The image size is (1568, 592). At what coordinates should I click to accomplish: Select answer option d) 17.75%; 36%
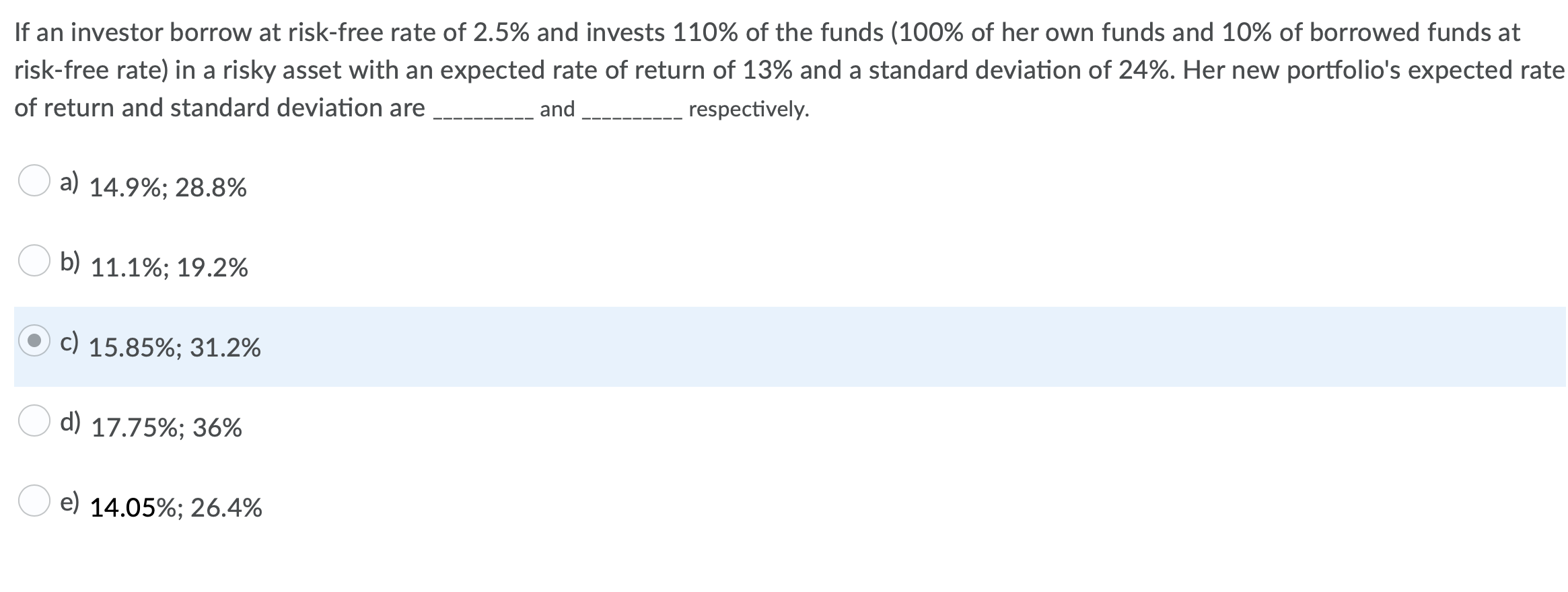[165, 427]
